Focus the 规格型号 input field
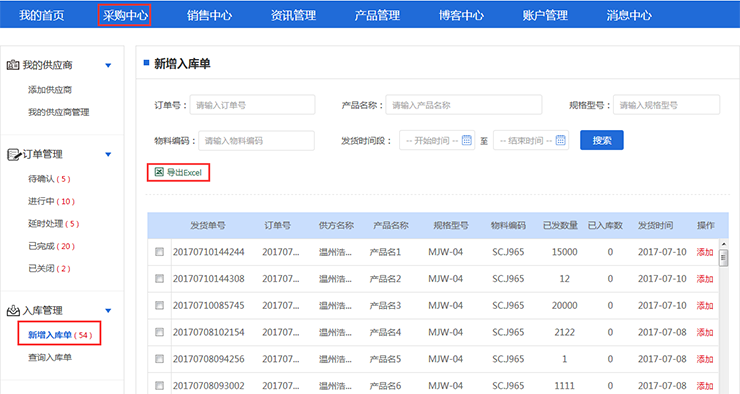 tap(666, 105)
